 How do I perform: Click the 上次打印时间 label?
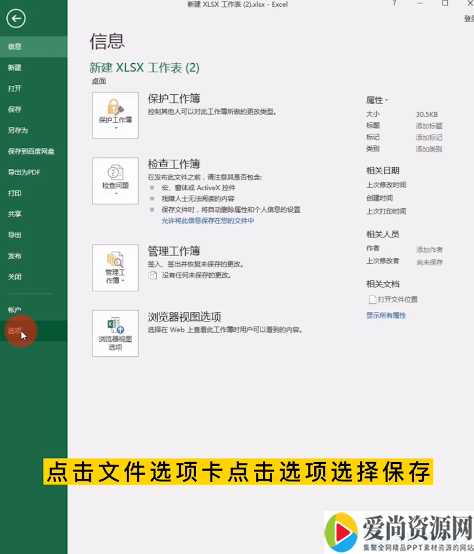pyautogui.click(x=386, y=211)
